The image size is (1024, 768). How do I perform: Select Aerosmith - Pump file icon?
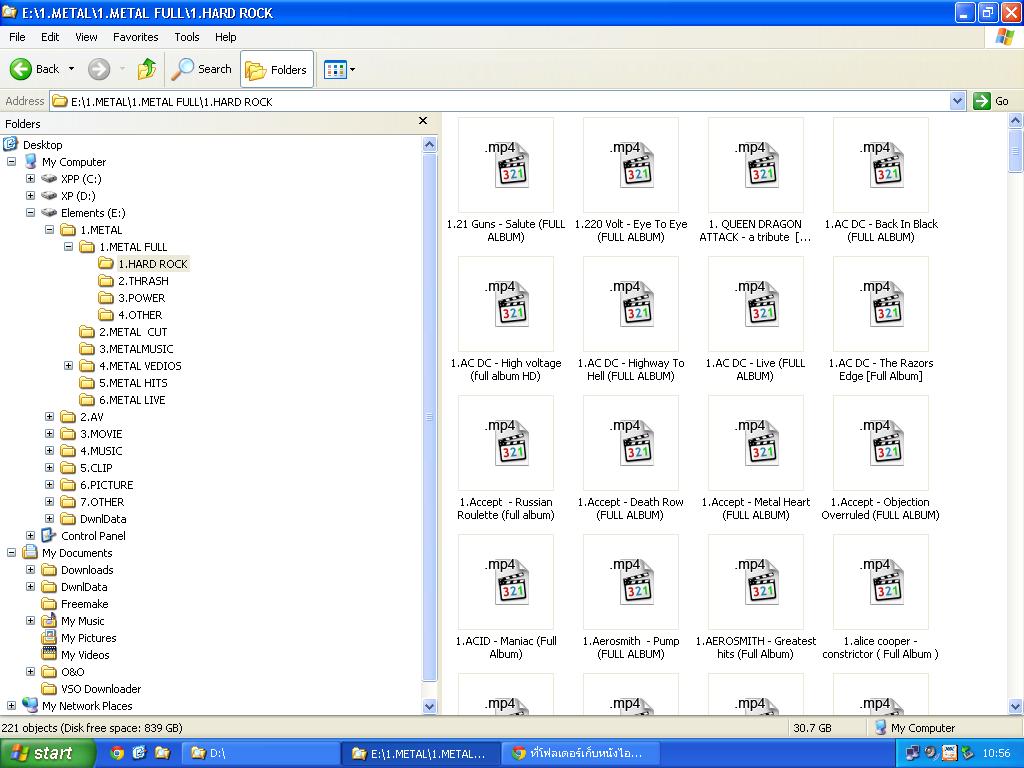[x=631, y=582]
